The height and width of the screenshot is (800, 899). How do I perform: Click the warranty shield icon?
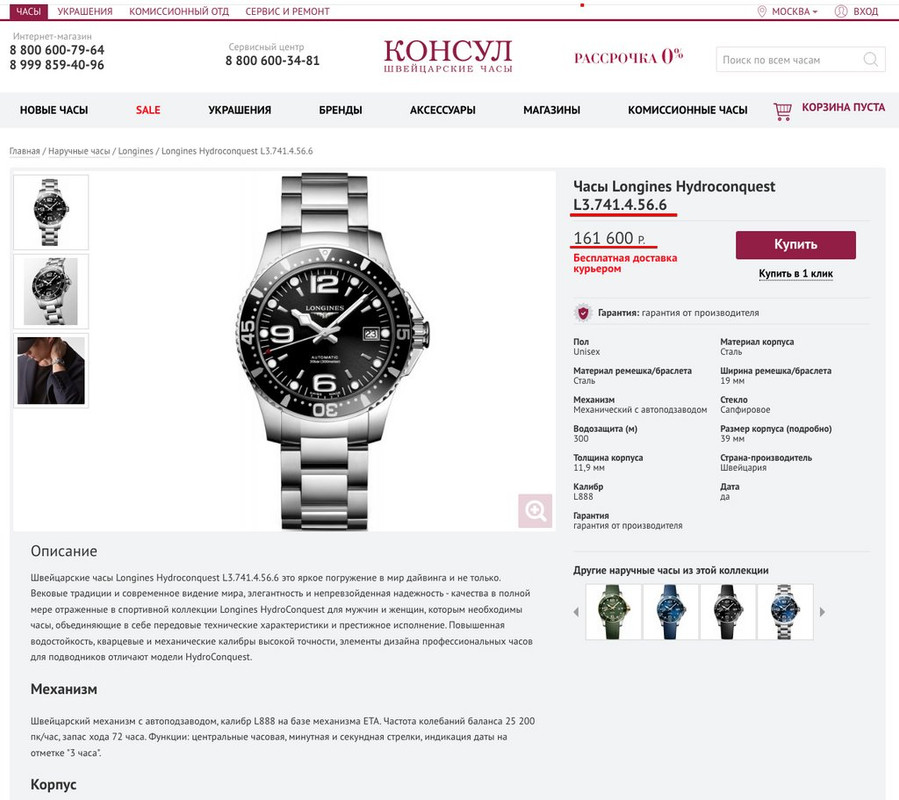[583, 313]
